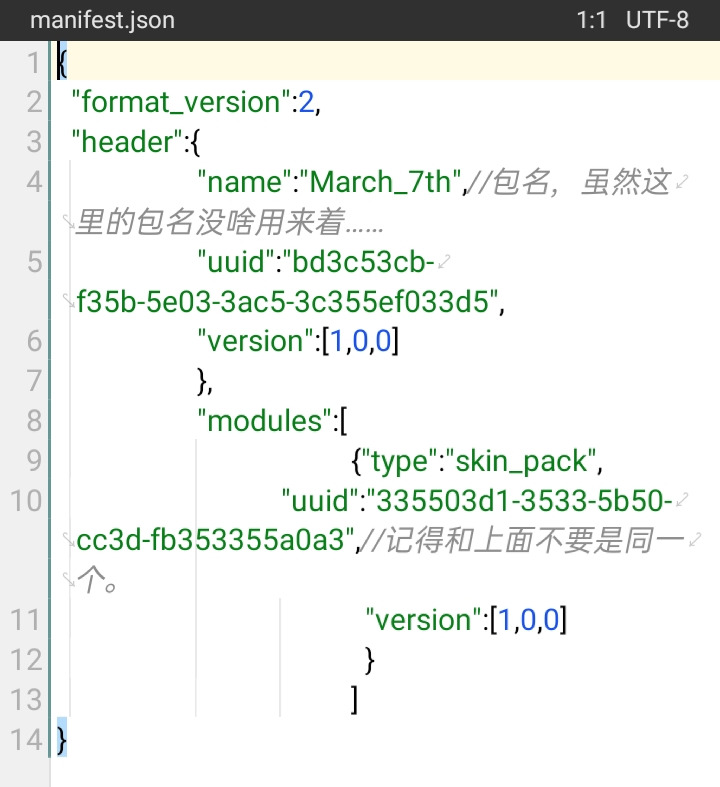Click the wrapped comment text 个。
This screenshot has height=787, width=720.
97,580
